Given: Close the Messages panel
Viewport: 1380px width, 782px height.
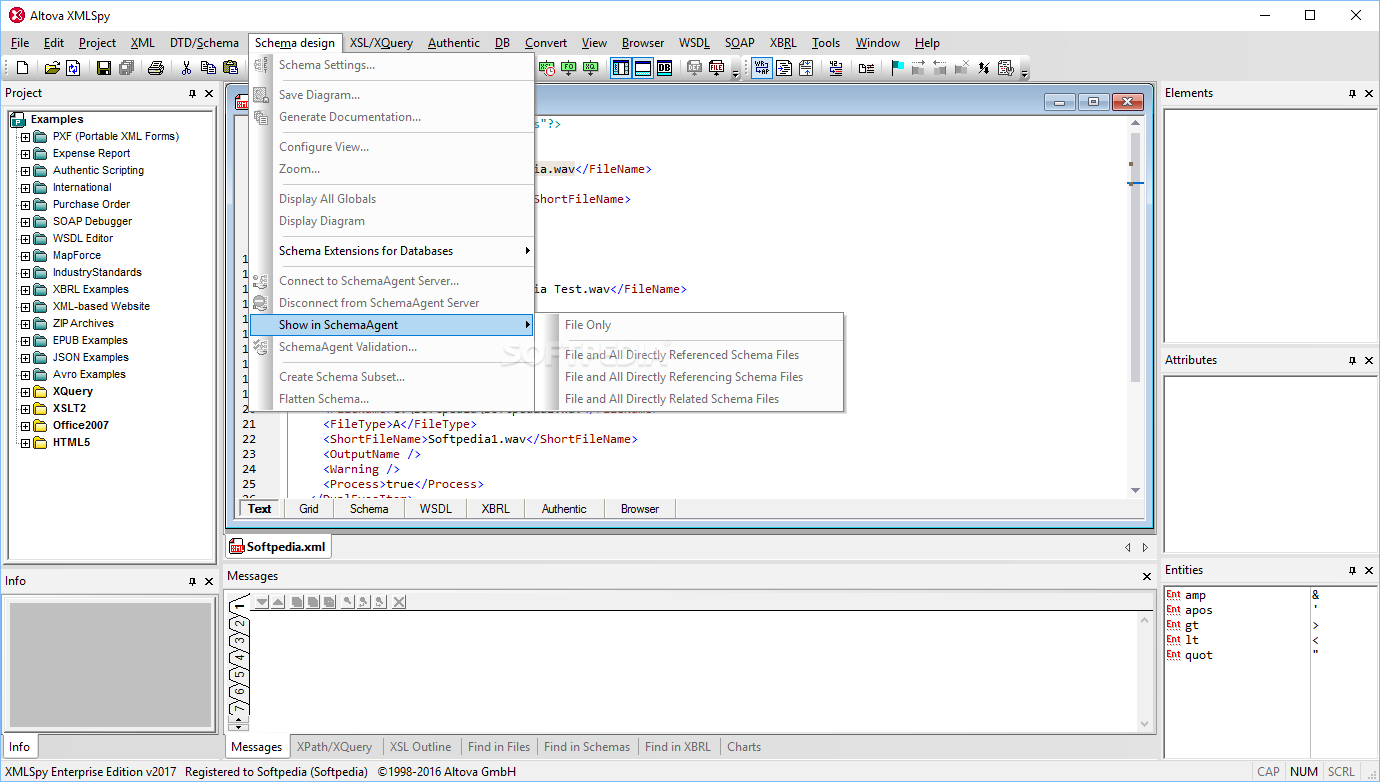Looking at the screenshot, I should coord(1147,577).
